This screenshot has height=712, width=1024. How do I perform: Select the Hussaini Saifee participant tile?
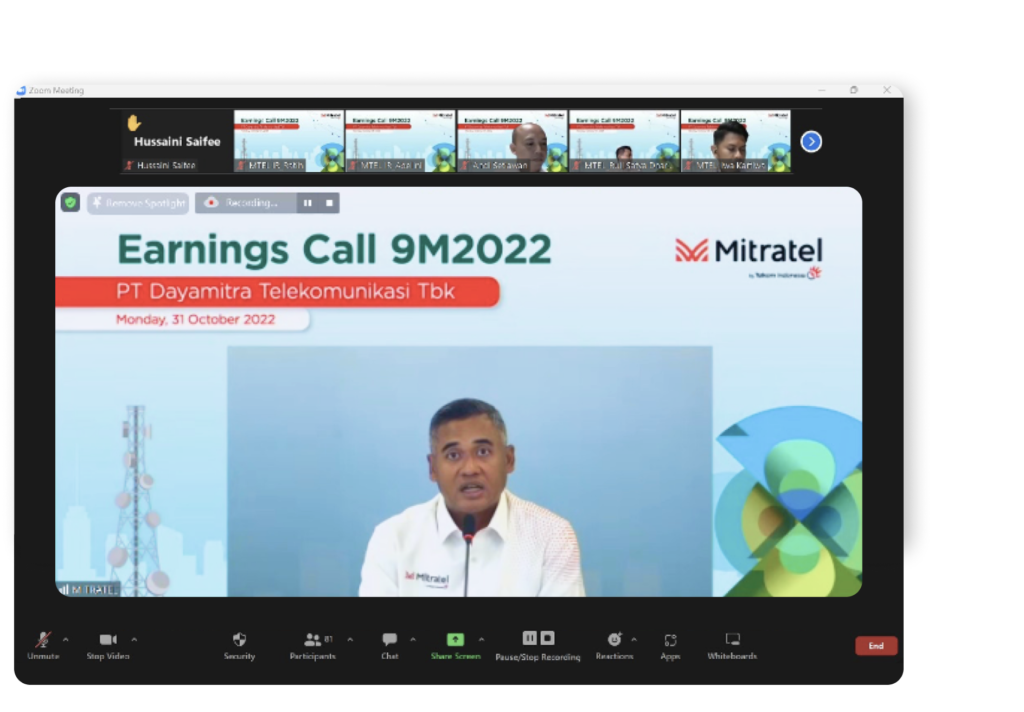177,141
